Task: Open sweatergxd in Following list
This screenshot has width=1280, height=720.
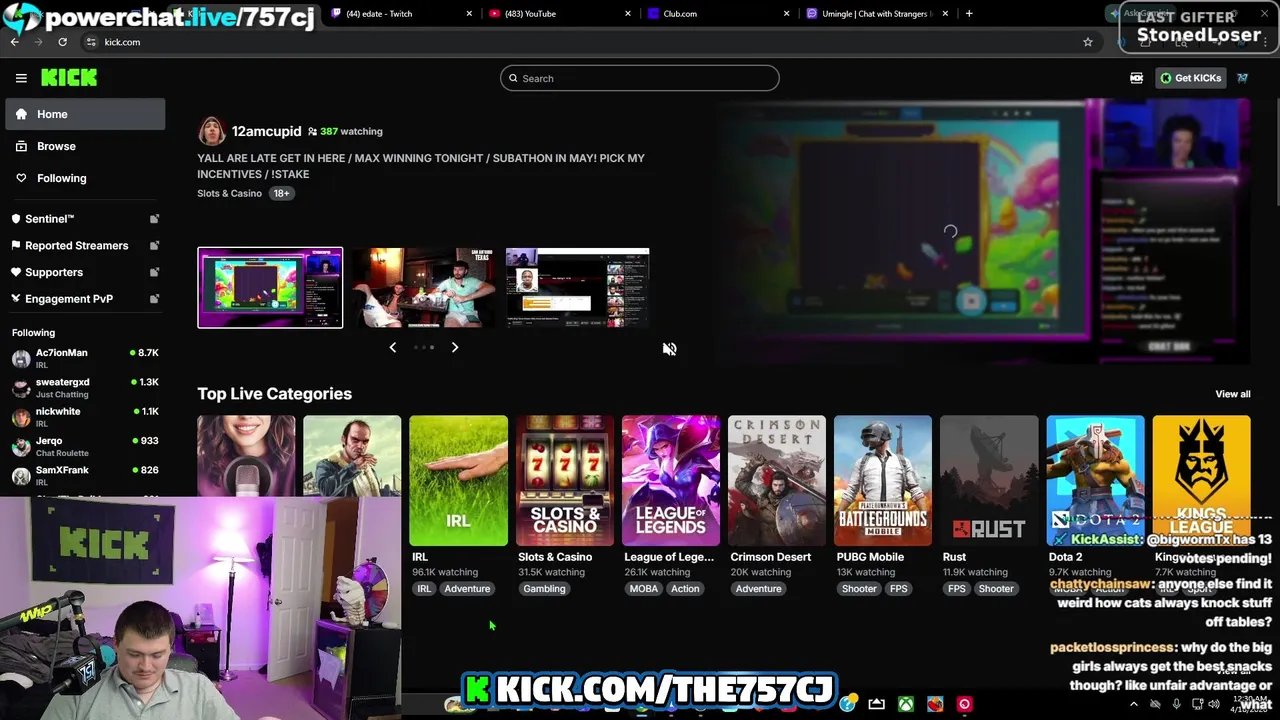Action: (x=85, y=388)
